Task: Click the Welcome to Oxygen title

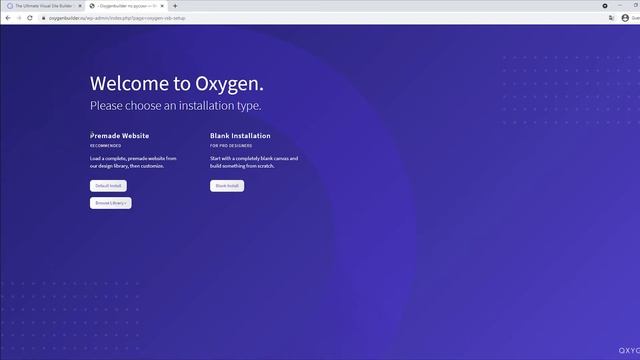Action: pyautogui.click(x=177, y=83)
